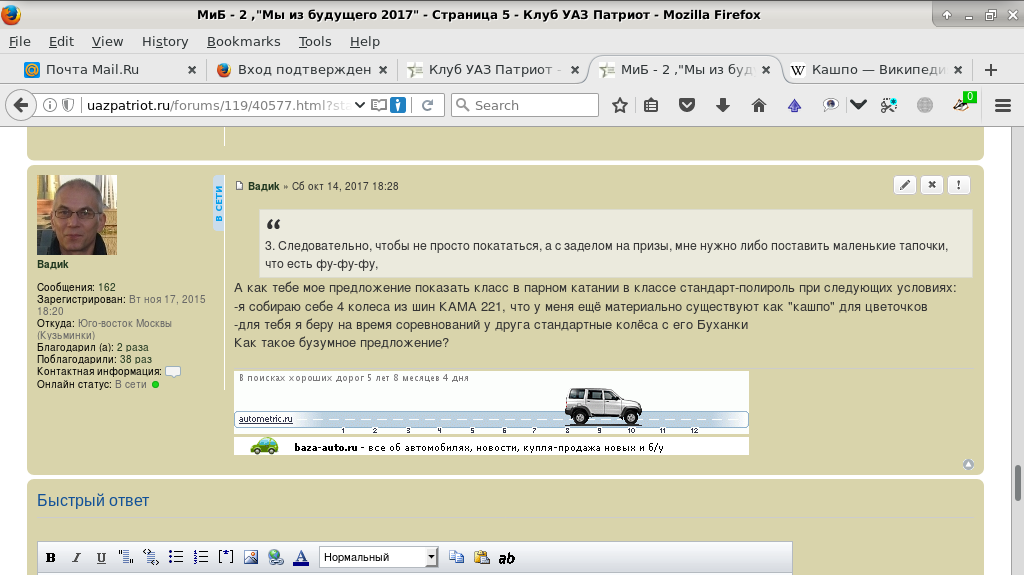Edit Вадик's post with pencil icon

tap(905, 185)
